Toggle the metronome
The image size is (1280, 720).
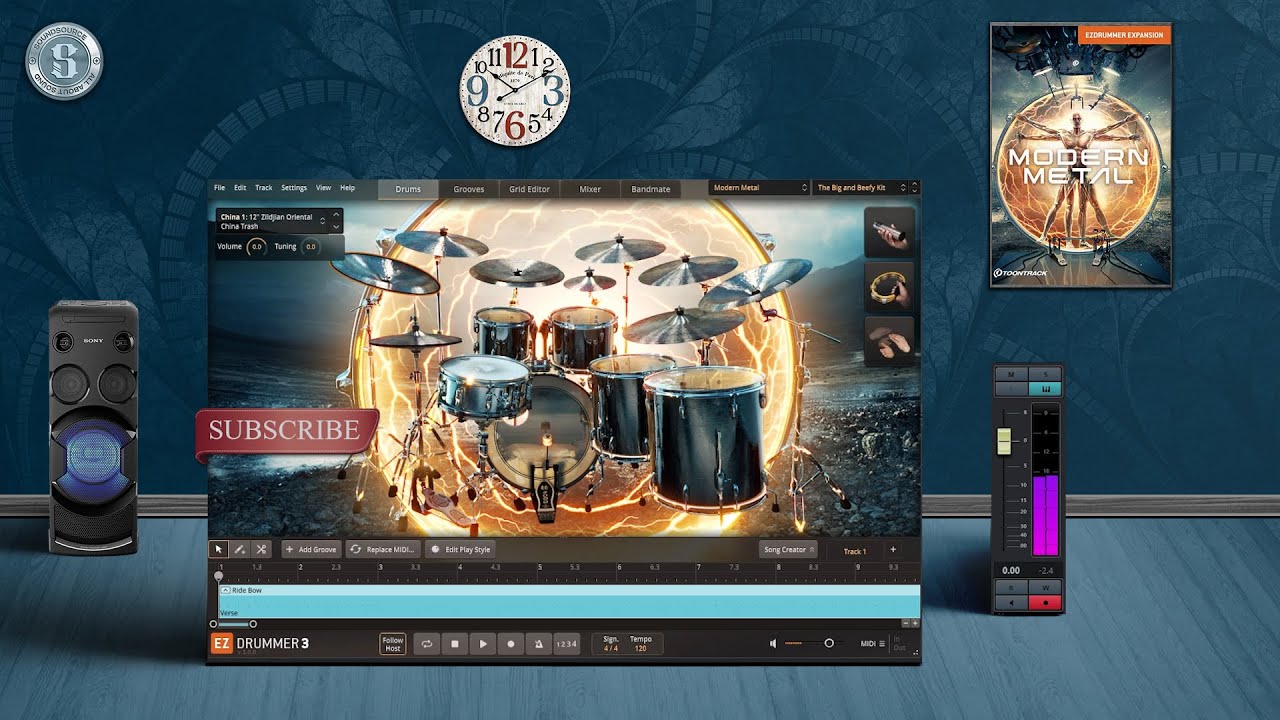[x=538, y=644]
